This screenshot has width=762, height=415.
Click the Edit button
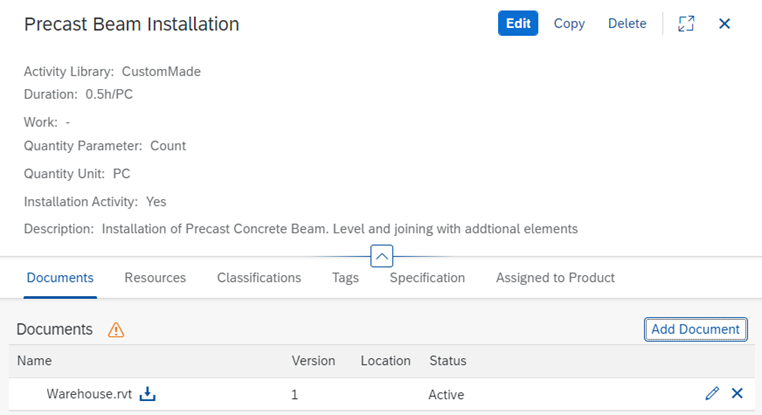pos(518,23)
